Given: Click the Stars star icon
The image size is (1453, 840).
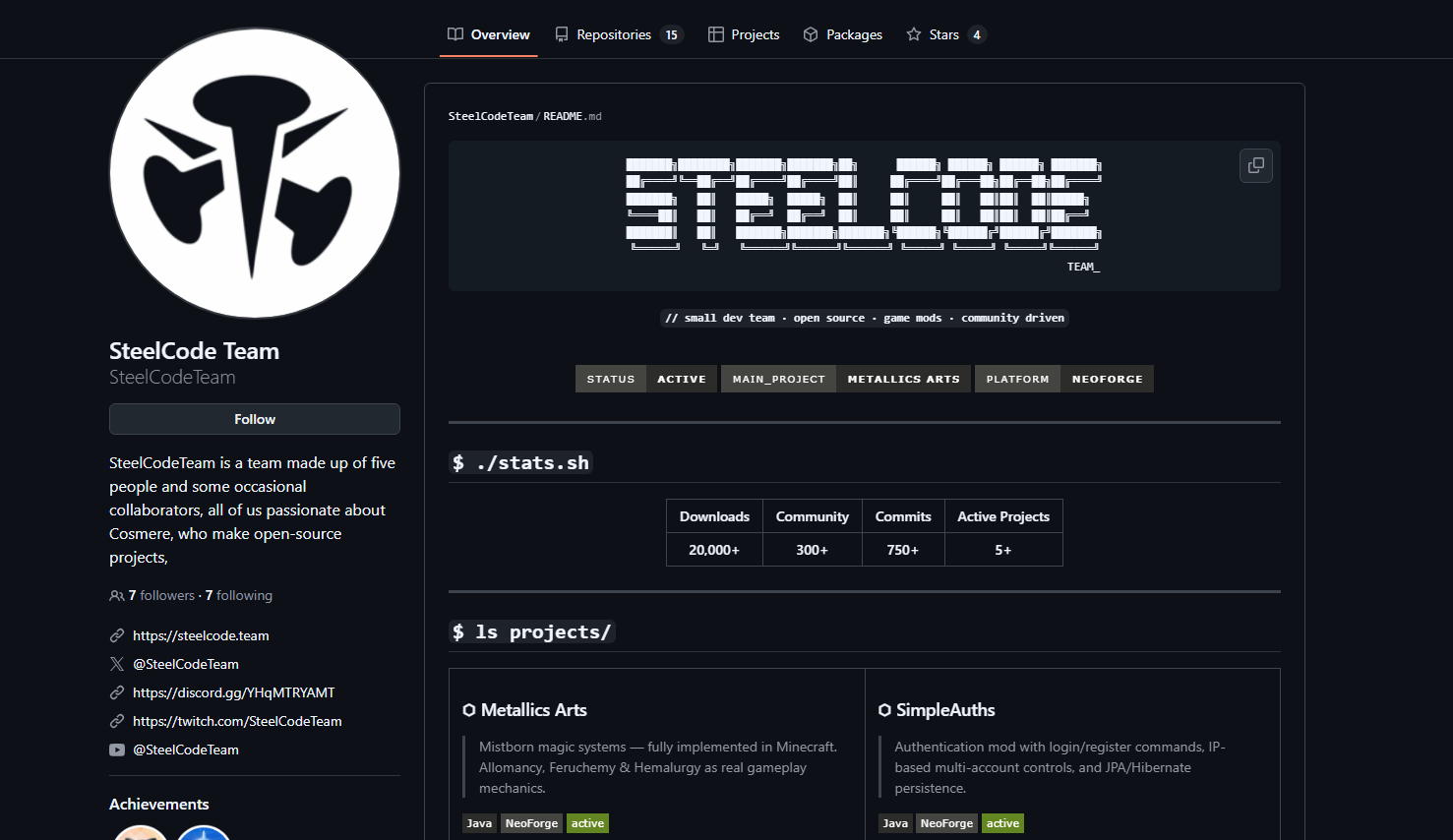Looking at the screenshot, I should tap(914, 34).
